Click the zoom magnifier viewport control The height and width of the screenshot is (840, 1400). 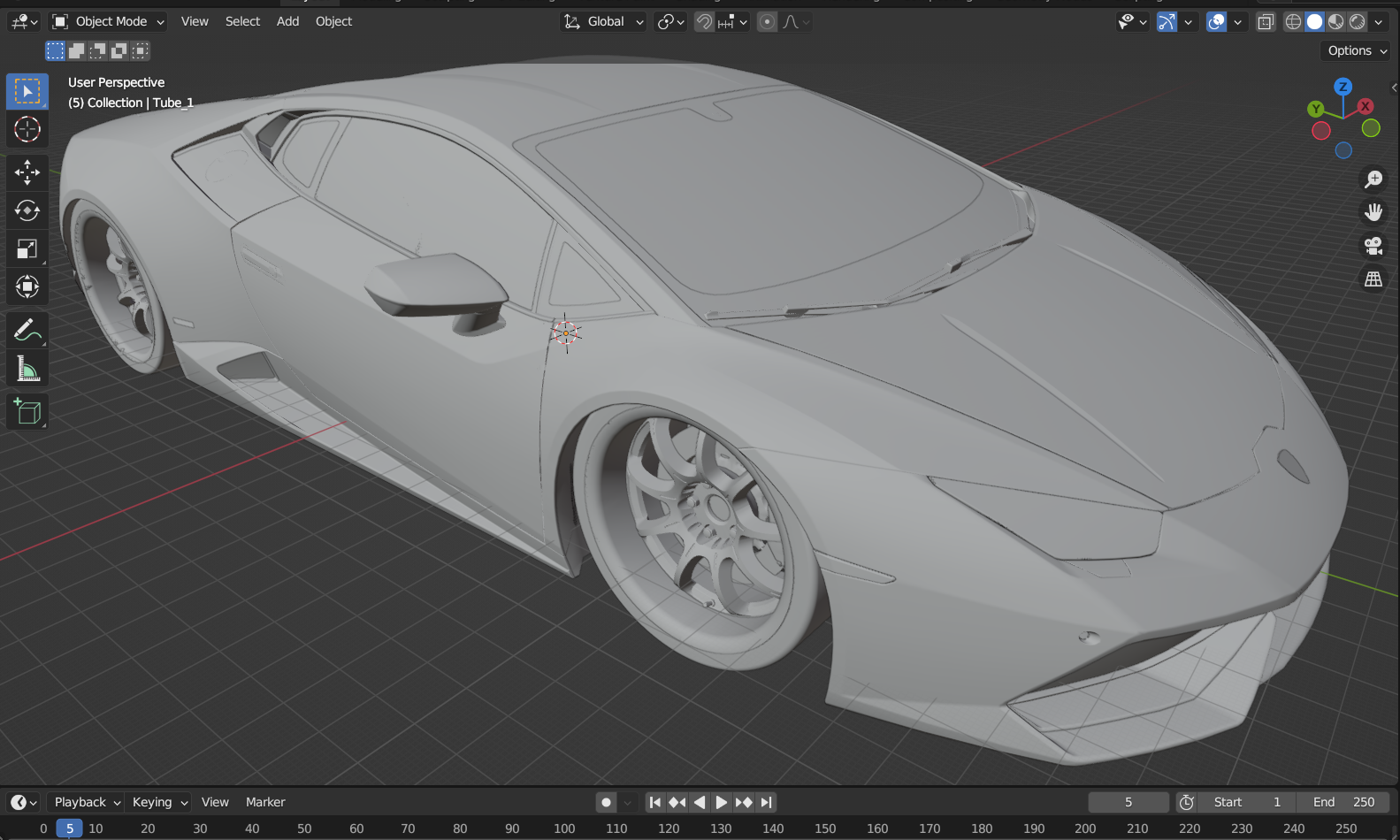pyautogui.click(x=1373, y=179)
